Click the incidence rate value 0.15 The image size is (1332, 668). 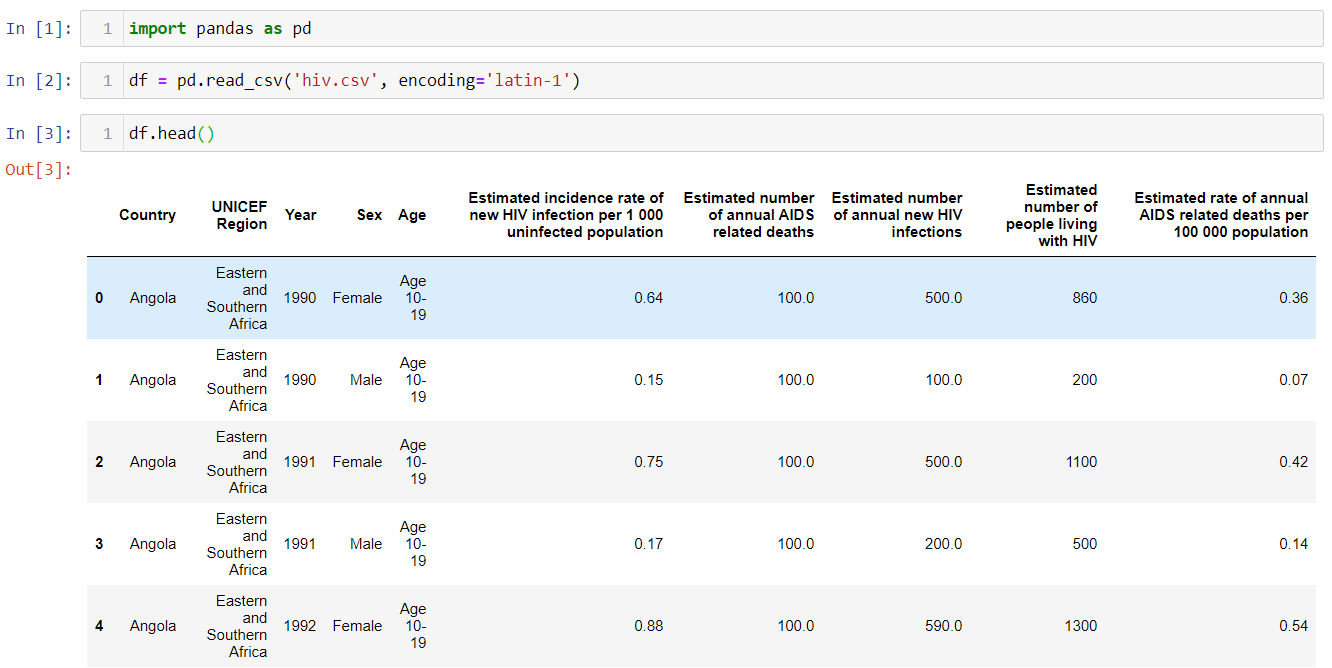[x=649, y=380]
